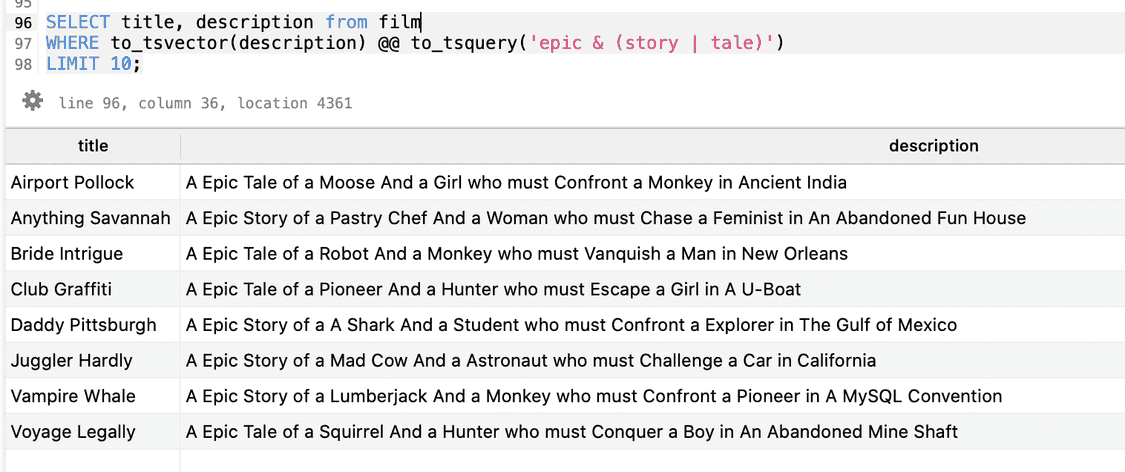The image size is (1125, 472).
Task: Click the gear settings icon
Action: tap(33, 101)
